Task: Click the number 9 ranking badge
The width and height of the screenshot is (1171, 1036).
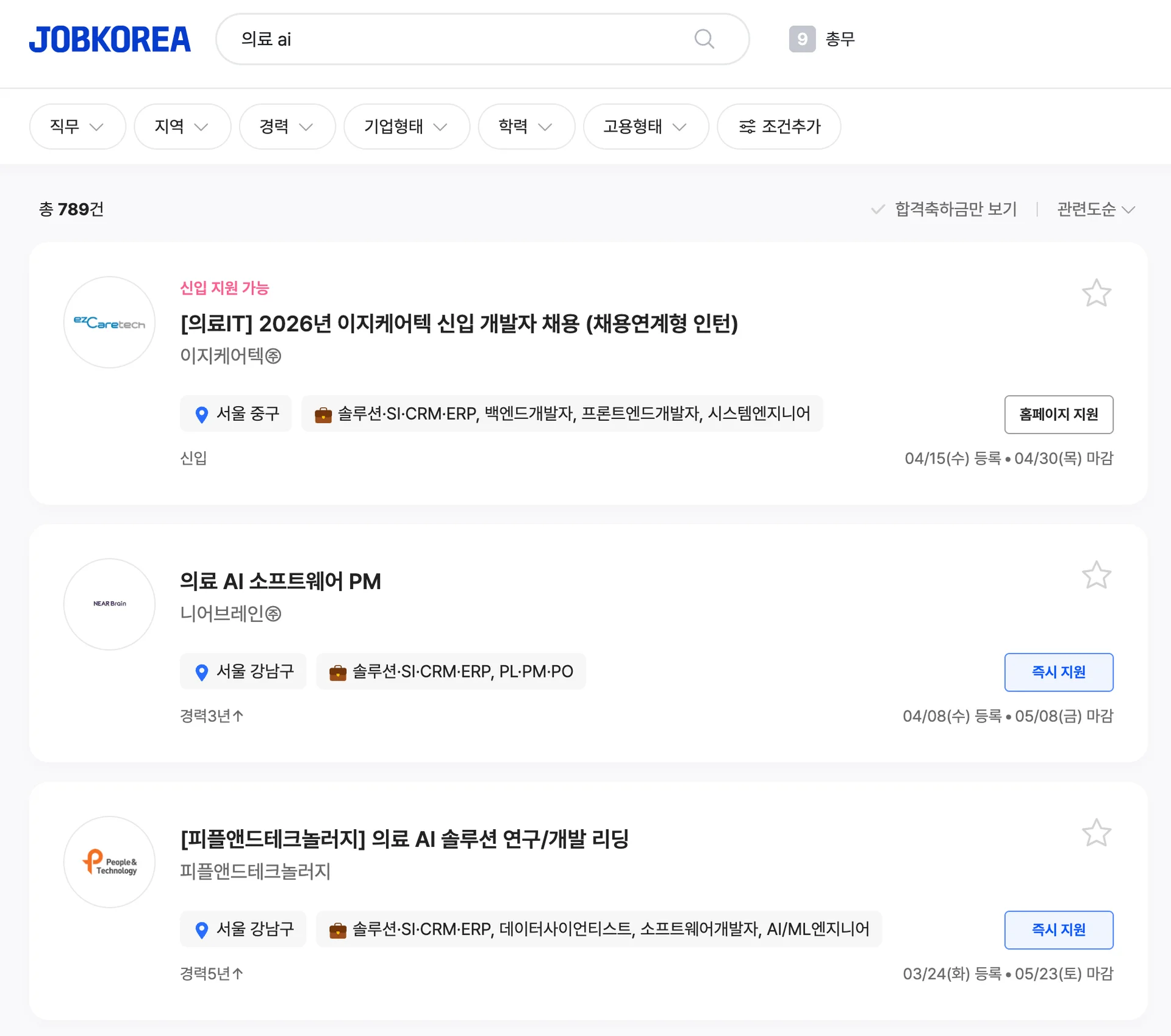Action: 802,39
